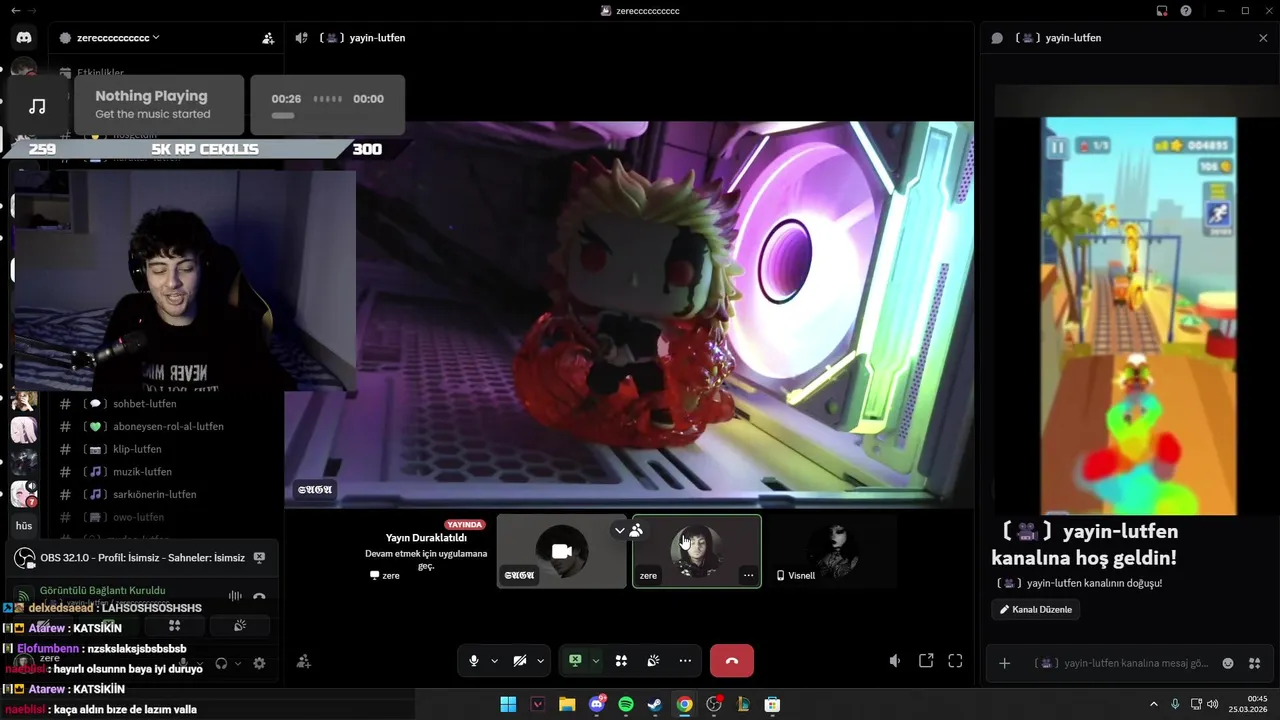Click the invite people icon beside server name
The width and height of the screenshot is (1280, 720).
coord(268,38)
